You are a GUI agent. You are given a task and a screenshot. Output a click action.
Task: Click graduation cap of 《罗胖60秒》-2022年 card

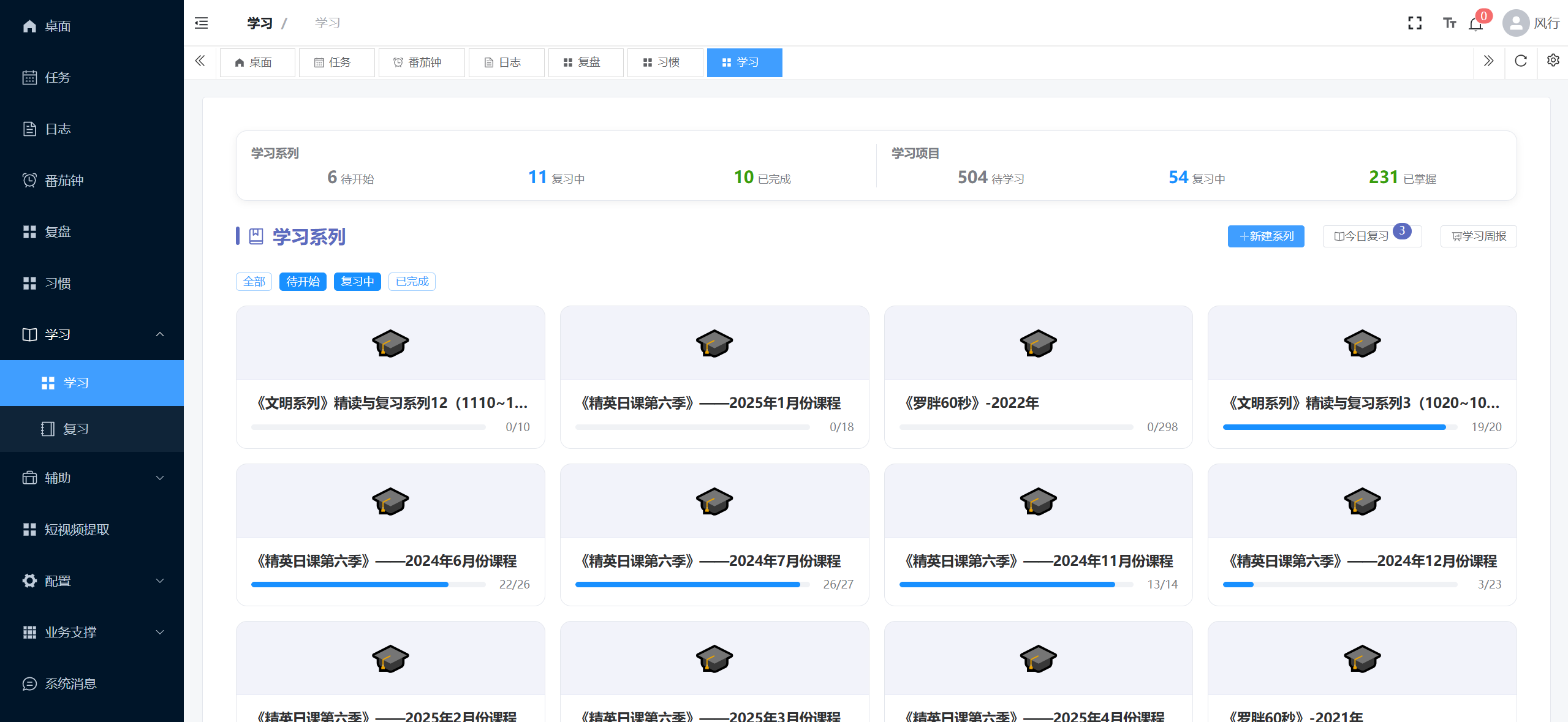pos(1038,344)
